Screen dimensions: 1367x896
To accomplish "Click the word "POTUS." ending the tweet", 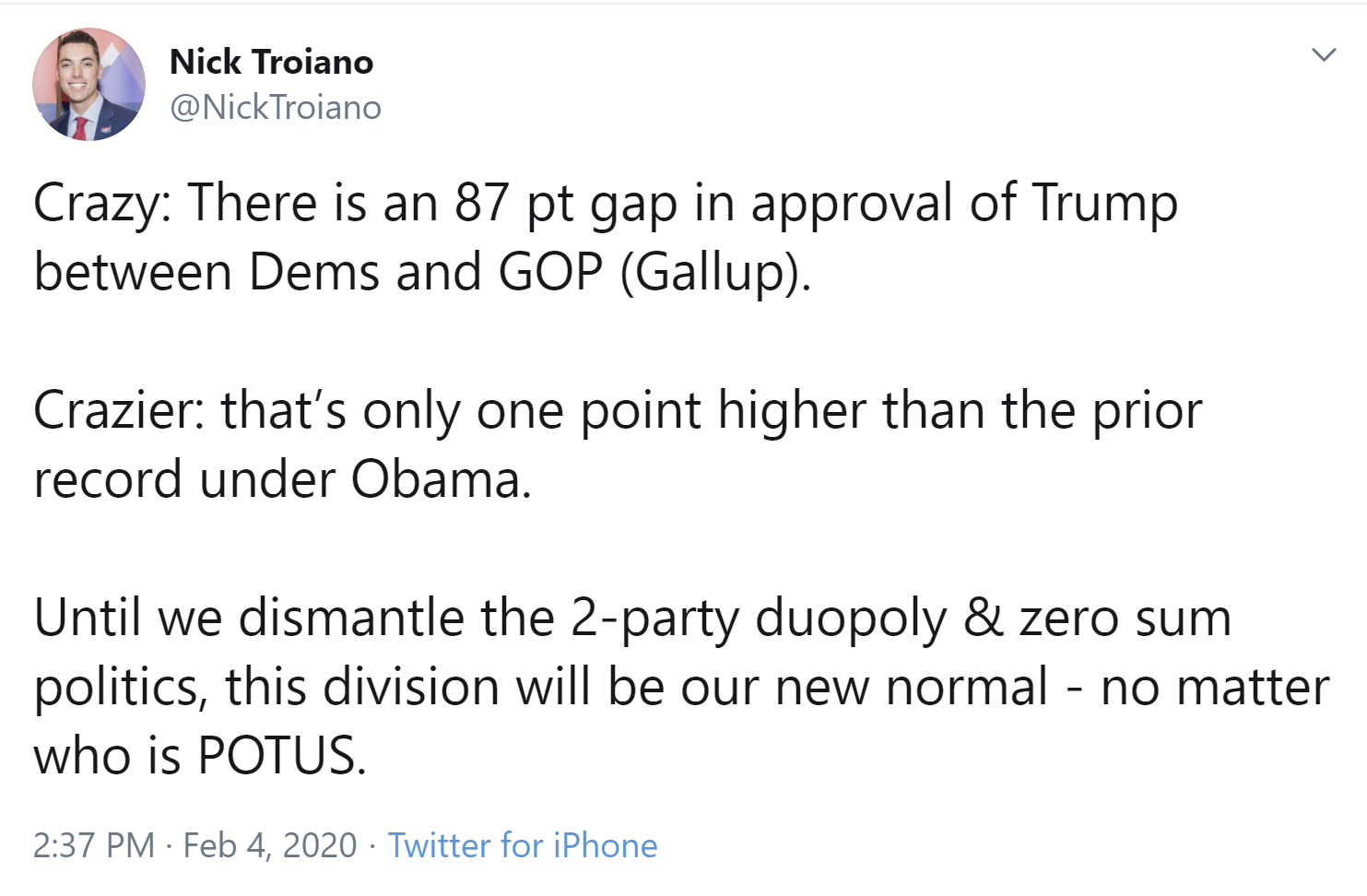I will tap(282, 756).
